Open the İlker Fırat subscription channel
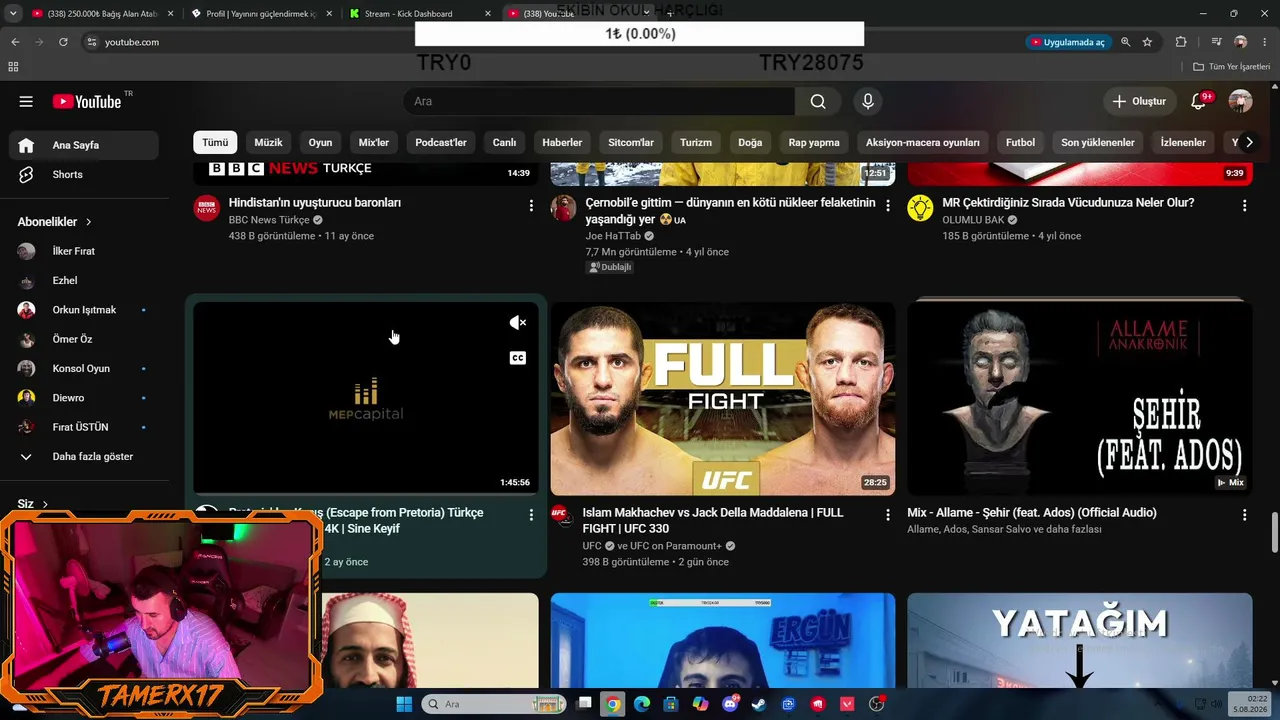This screenshot has height=720, width=1280. (x=84, y=251)
